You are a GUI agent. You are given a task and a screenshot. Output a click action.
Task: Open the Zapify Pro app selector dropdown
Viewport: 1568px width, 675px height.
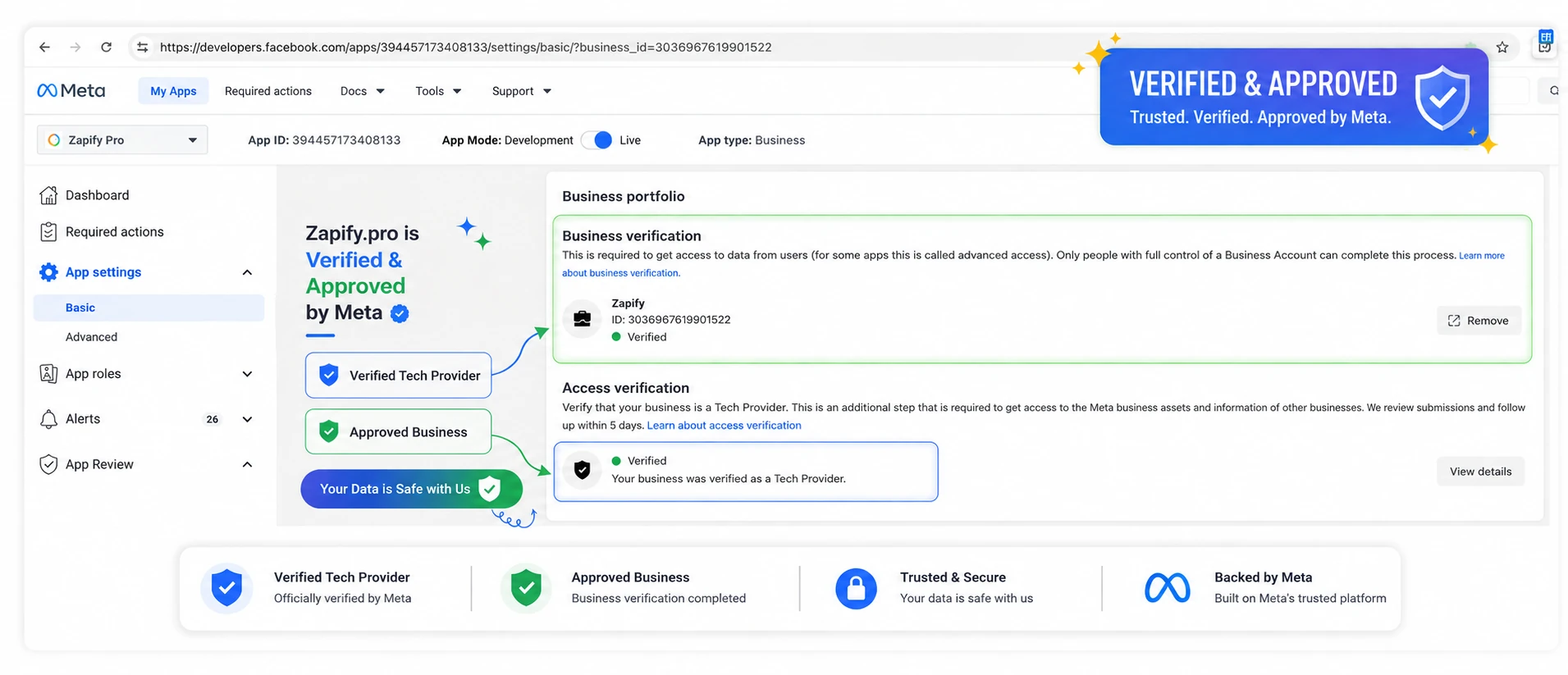tap(122, 140)
